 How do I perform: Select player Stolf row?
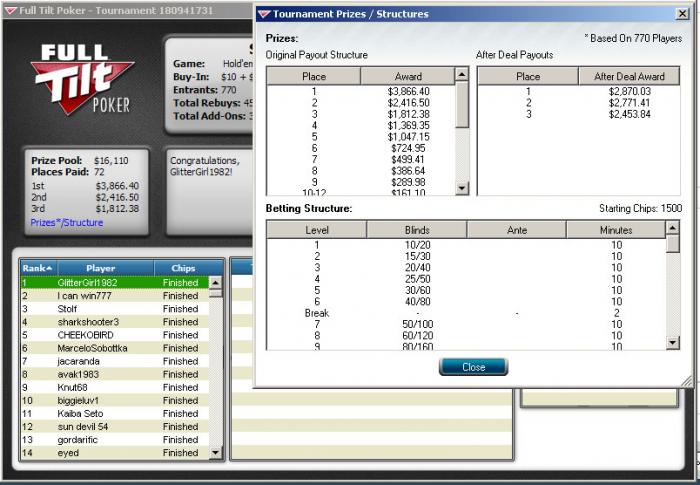coord(115,309)
